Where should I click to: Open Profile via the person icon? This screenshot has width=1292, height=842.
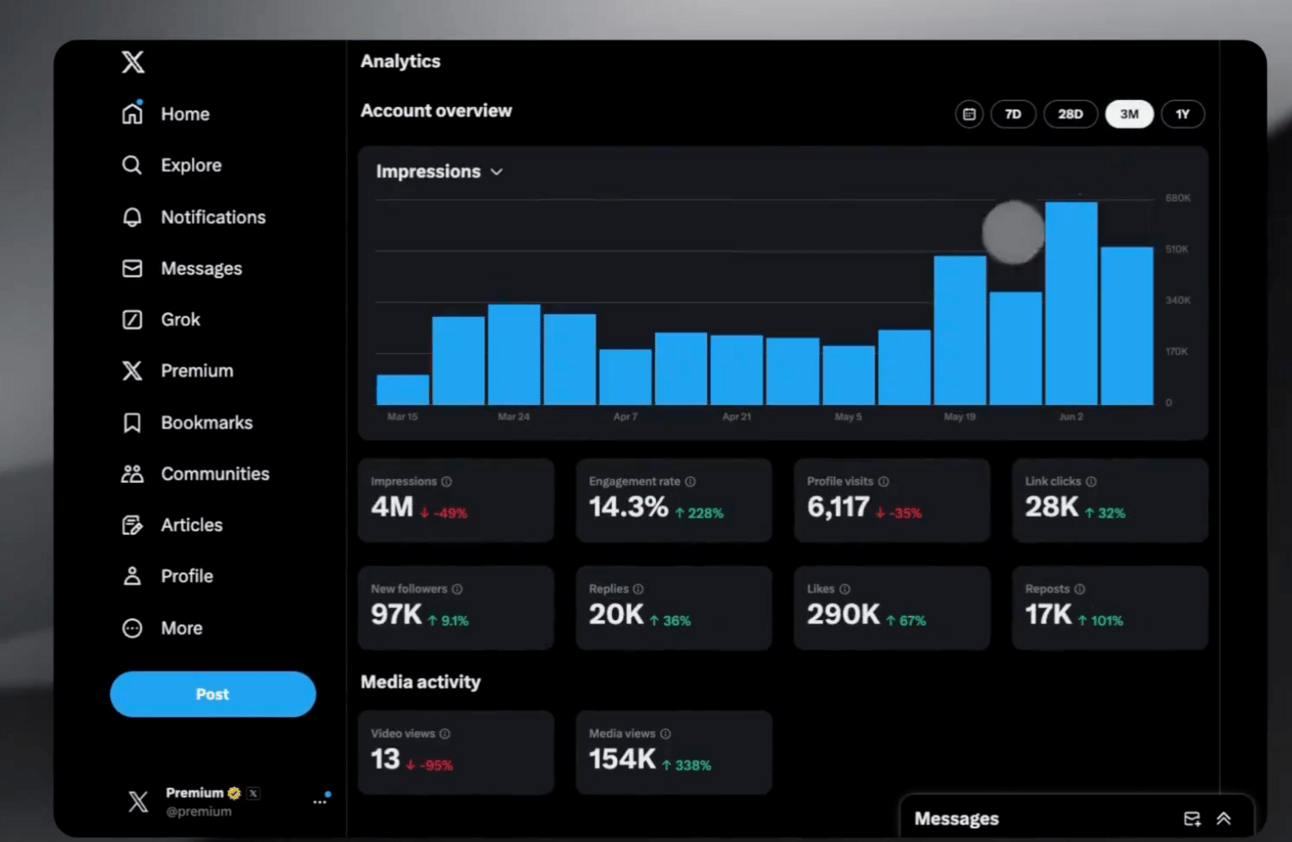click(x=132, y=576)
